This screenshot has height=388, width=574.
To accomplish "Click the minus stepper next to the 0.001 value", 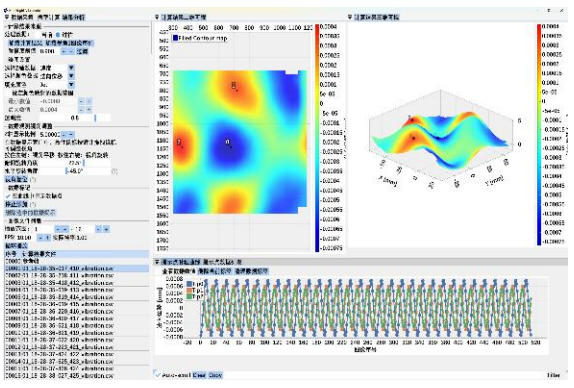I will pyautogui.click(x=64, y=52).
